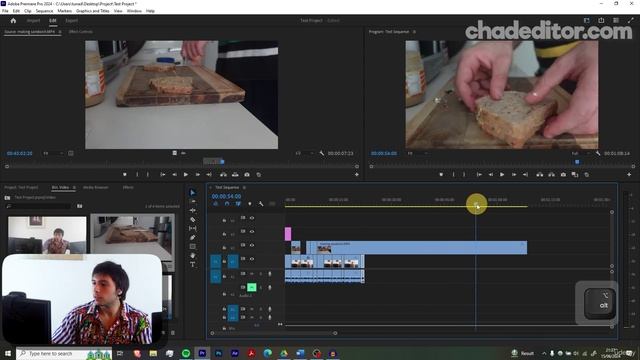Viewport: 640px width, 360px height.
Task: Click Extract button in Program monitor
Action: 551,175
